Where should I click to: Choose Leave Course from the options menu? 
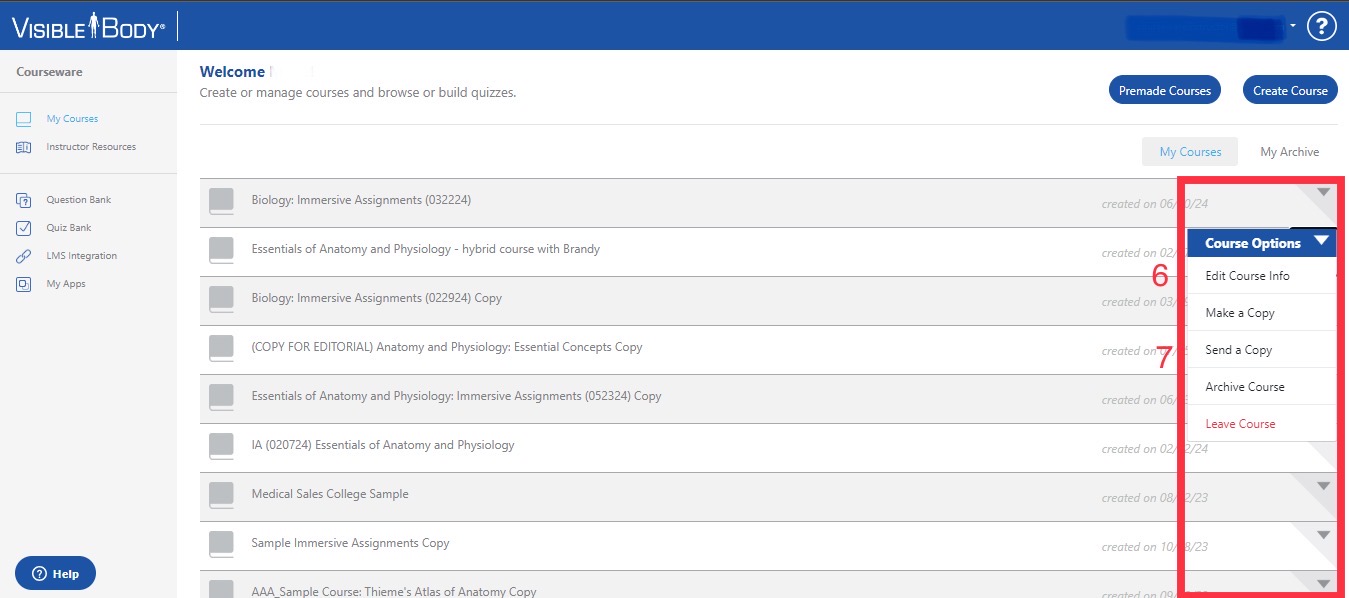coord(1240,423)
